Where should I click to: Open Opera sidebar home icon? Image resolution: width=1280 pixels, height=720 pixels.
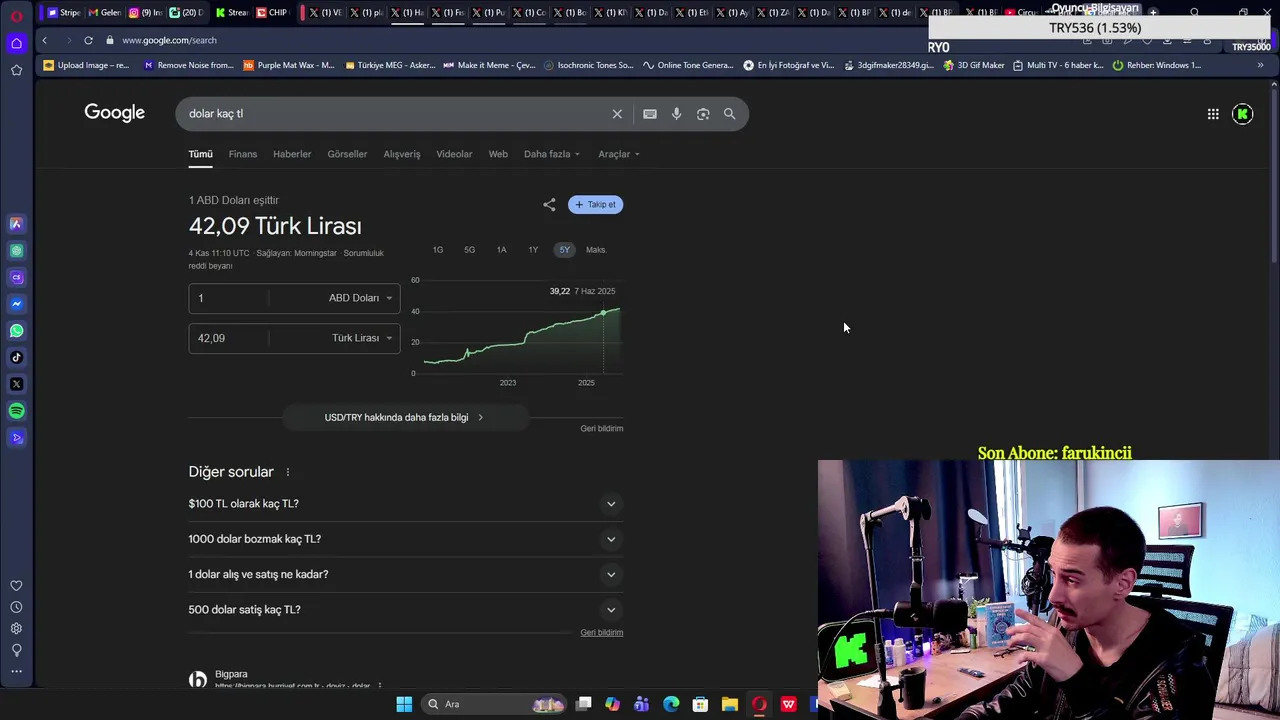point(16,43)
